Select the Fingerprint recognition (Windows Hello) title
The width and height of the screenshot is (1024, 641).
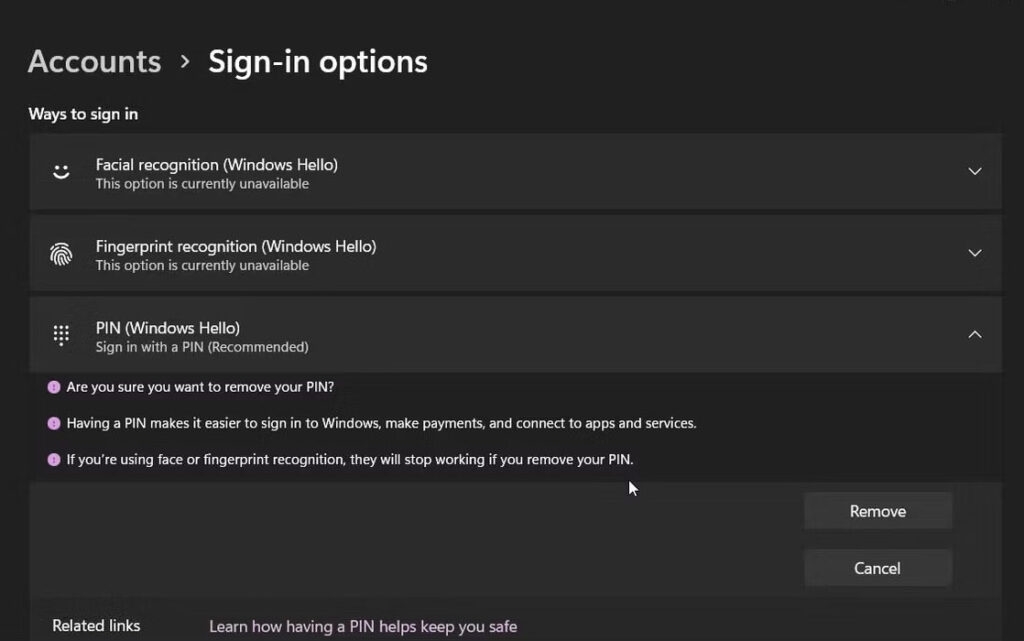click(236, 246)
